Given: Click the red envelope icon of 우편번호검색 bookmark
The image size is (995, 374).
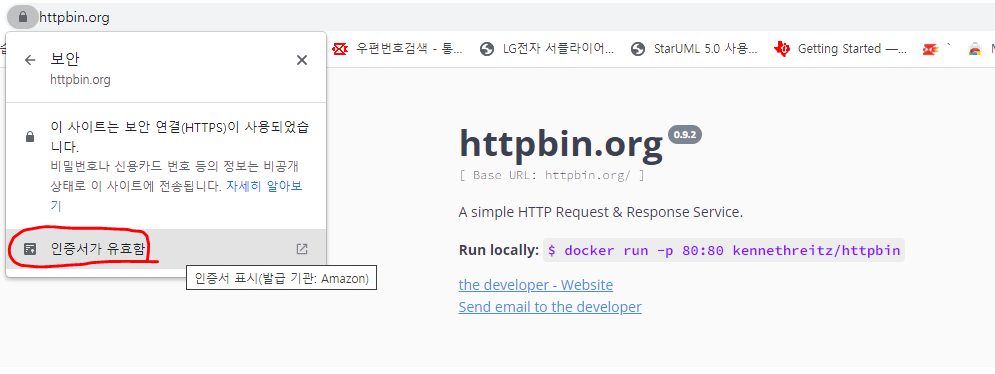Looking at the screenshot, I should coord(341,49).
